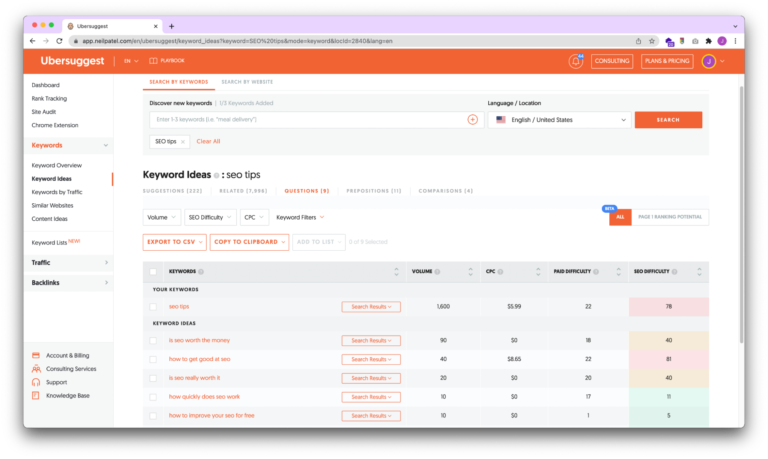Click the Plans & Pricing button
This screenshot has width=768, height=459.
[x=667, y=61]
